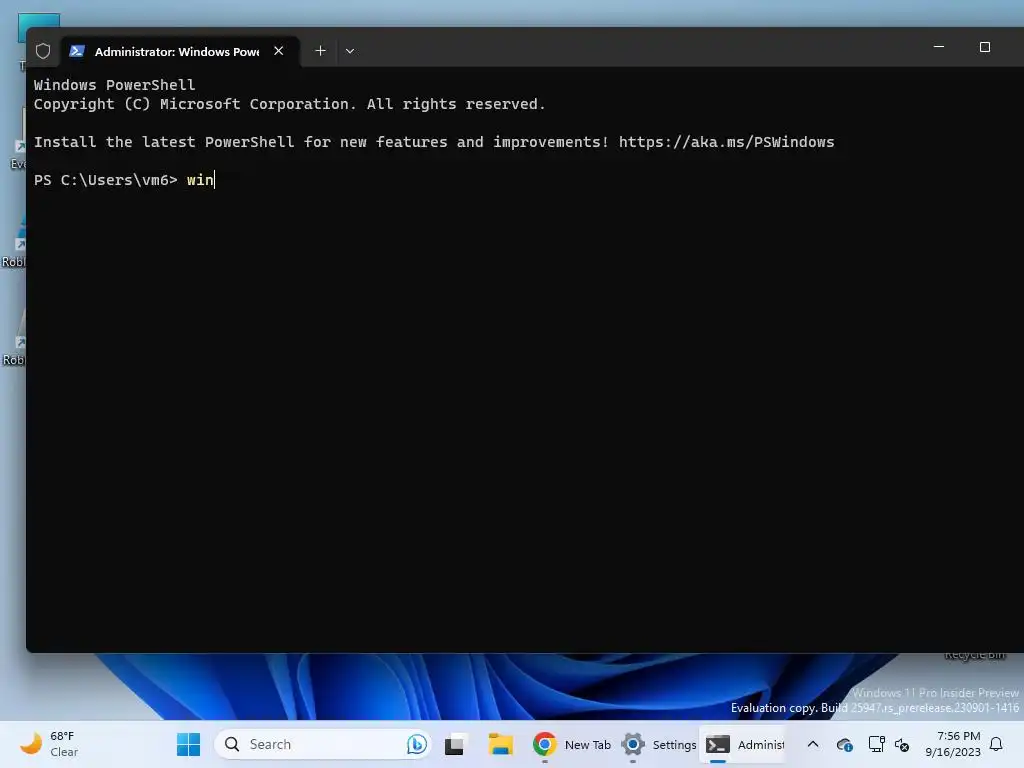Maximize the terminal window
1024x768 pixels.
tap(985, 47)
